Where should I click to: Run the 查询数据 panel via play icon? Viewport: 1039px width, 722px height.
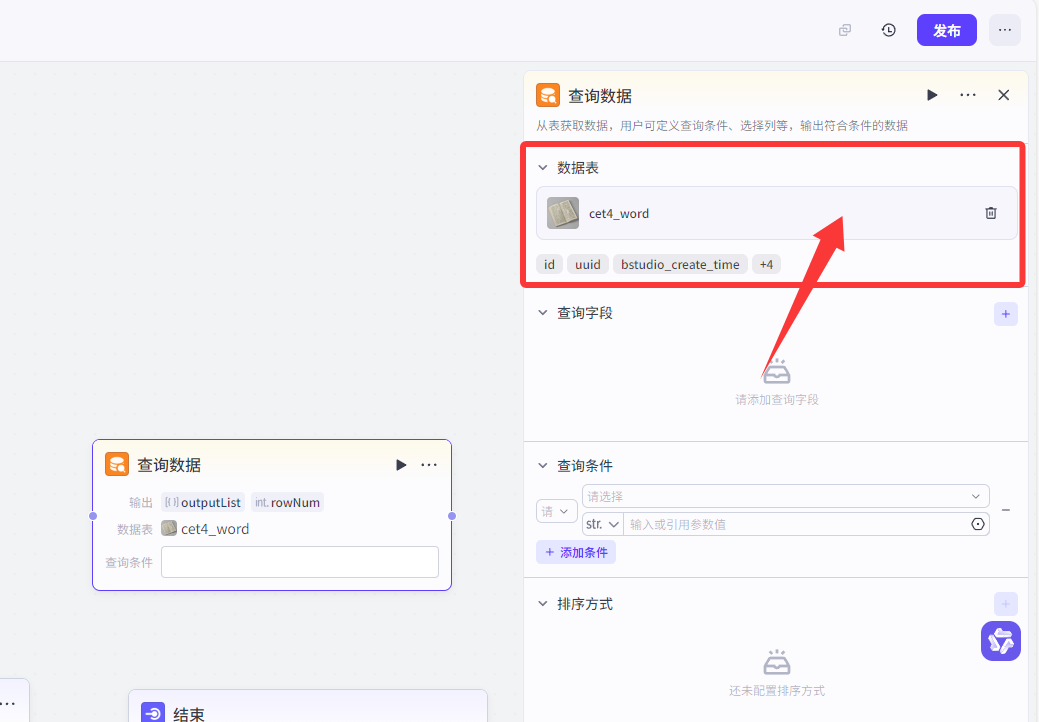click(932, 94)
